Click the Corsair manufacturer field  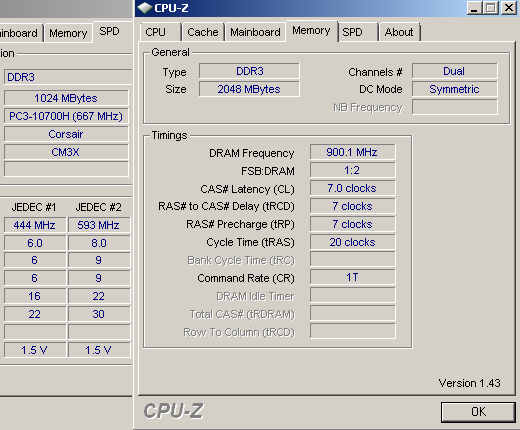(x=66, y=134)
